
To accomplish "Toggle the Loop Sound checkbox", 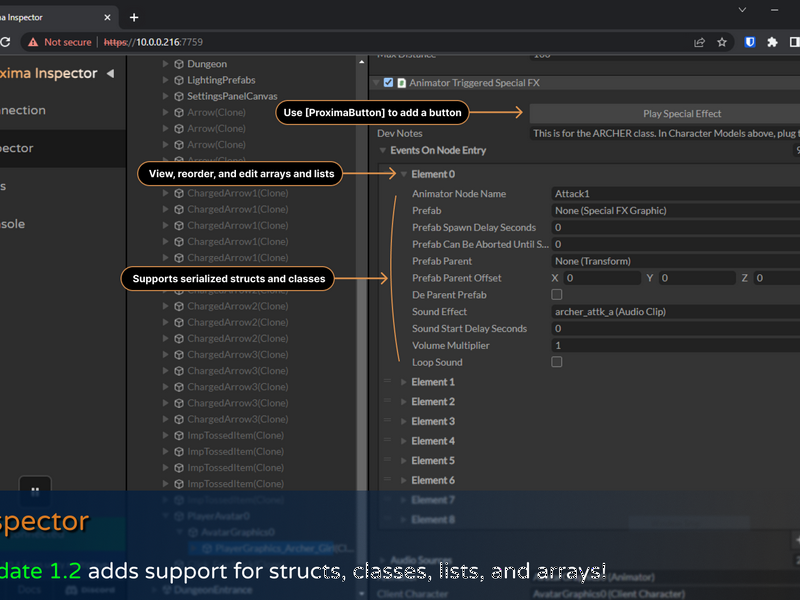I will 557,362.
